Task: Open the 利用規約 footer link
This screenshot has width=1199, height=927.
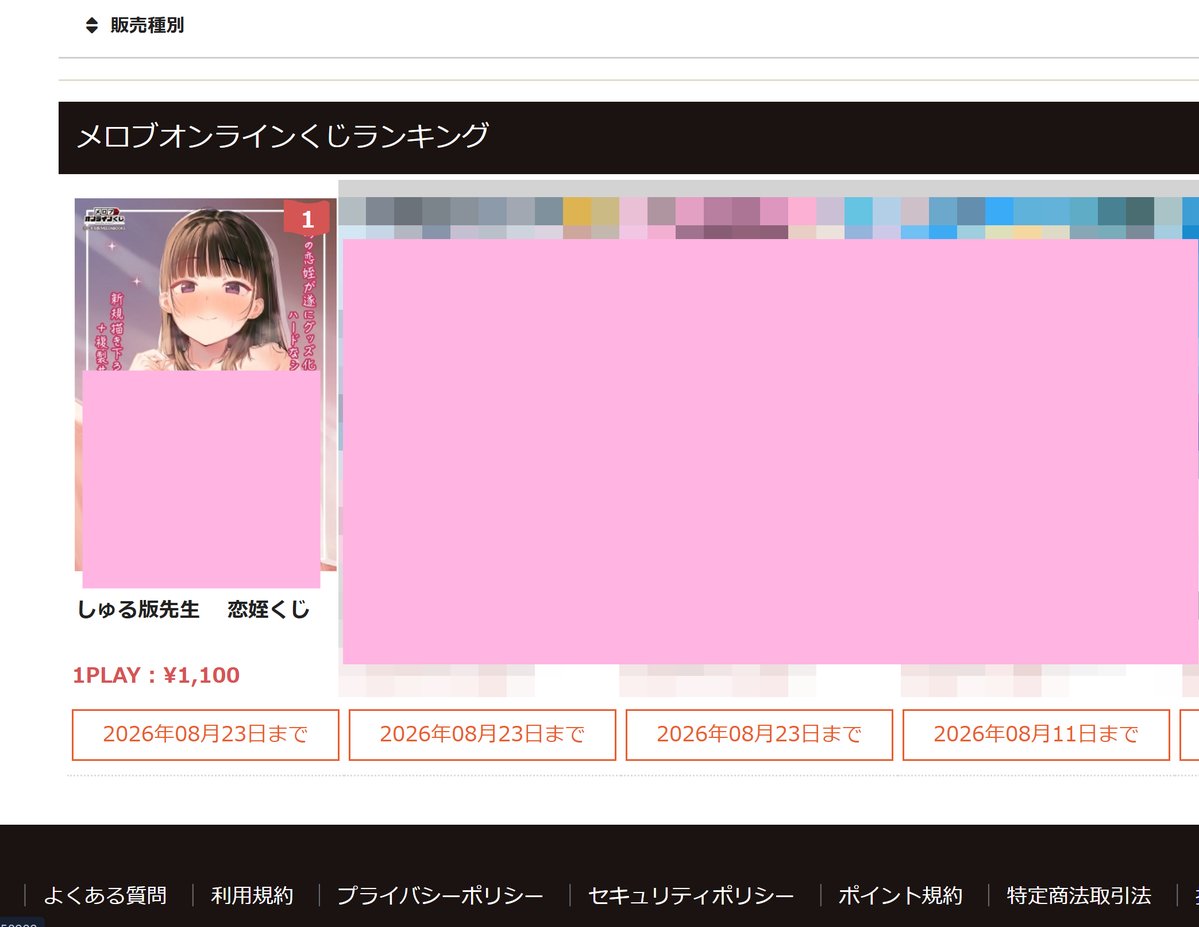Action: pos(252,896)
